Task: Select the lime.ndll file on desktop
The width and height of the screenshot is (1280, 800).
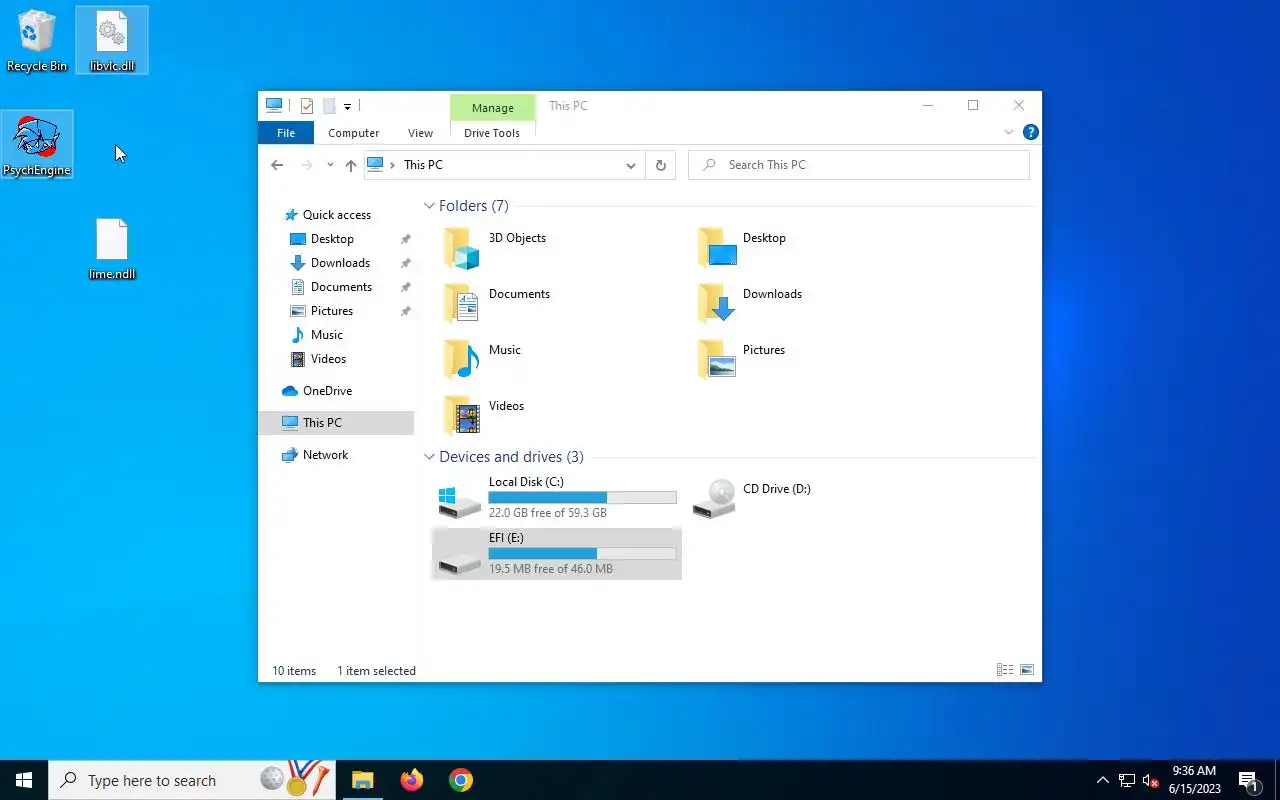Action: tap(112, 249)
